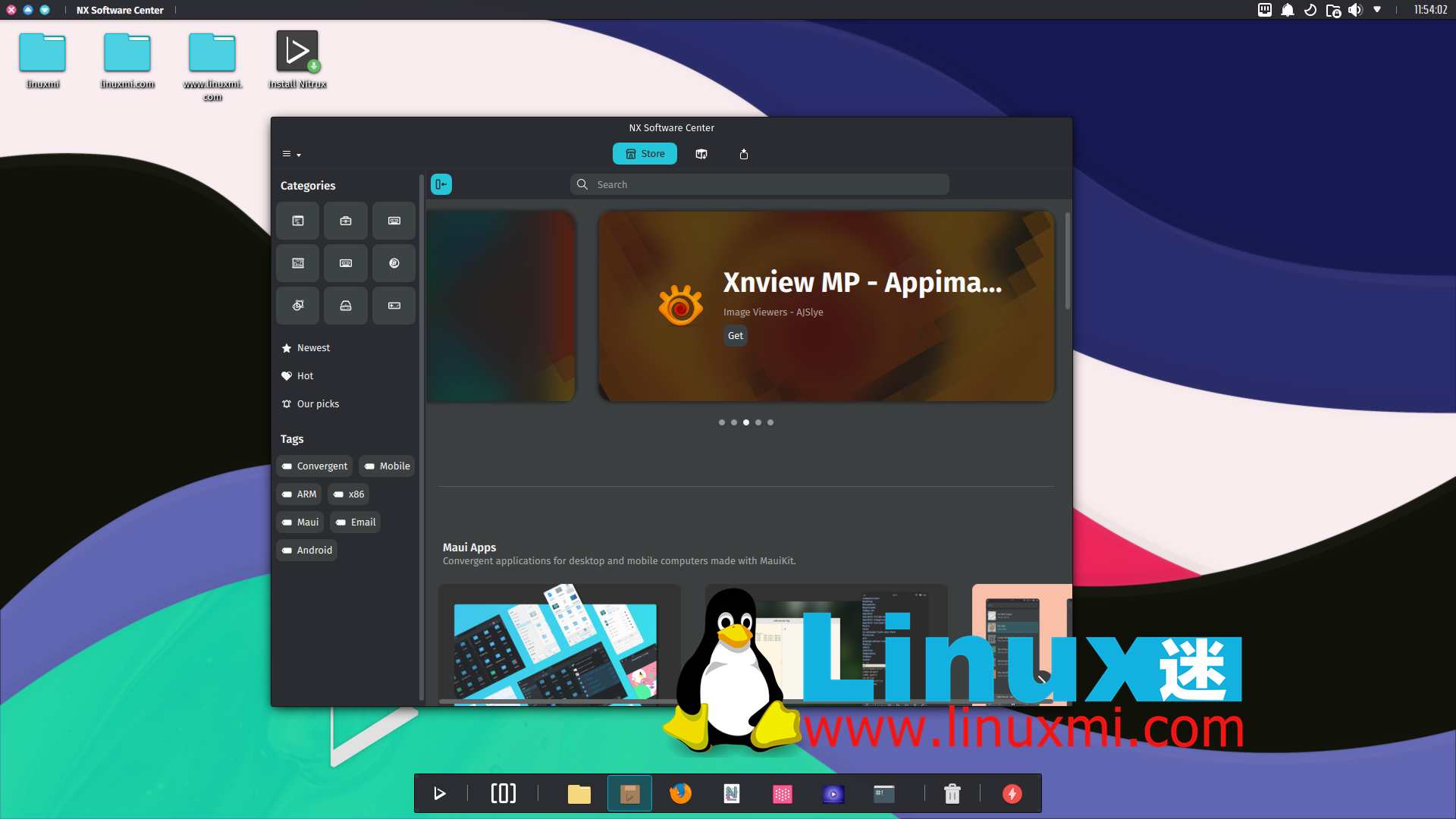This screenshot has height=819, width=1456.
Task: Open the dock application launcher triangle
Action: [x=439, y=793]
